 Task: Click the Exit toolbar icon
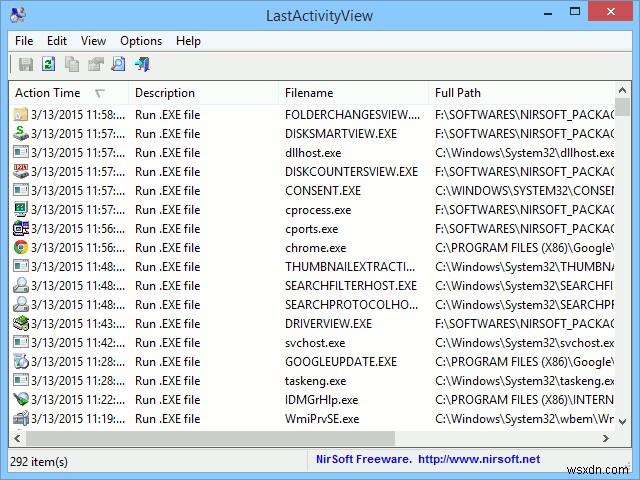coord(142,64)
